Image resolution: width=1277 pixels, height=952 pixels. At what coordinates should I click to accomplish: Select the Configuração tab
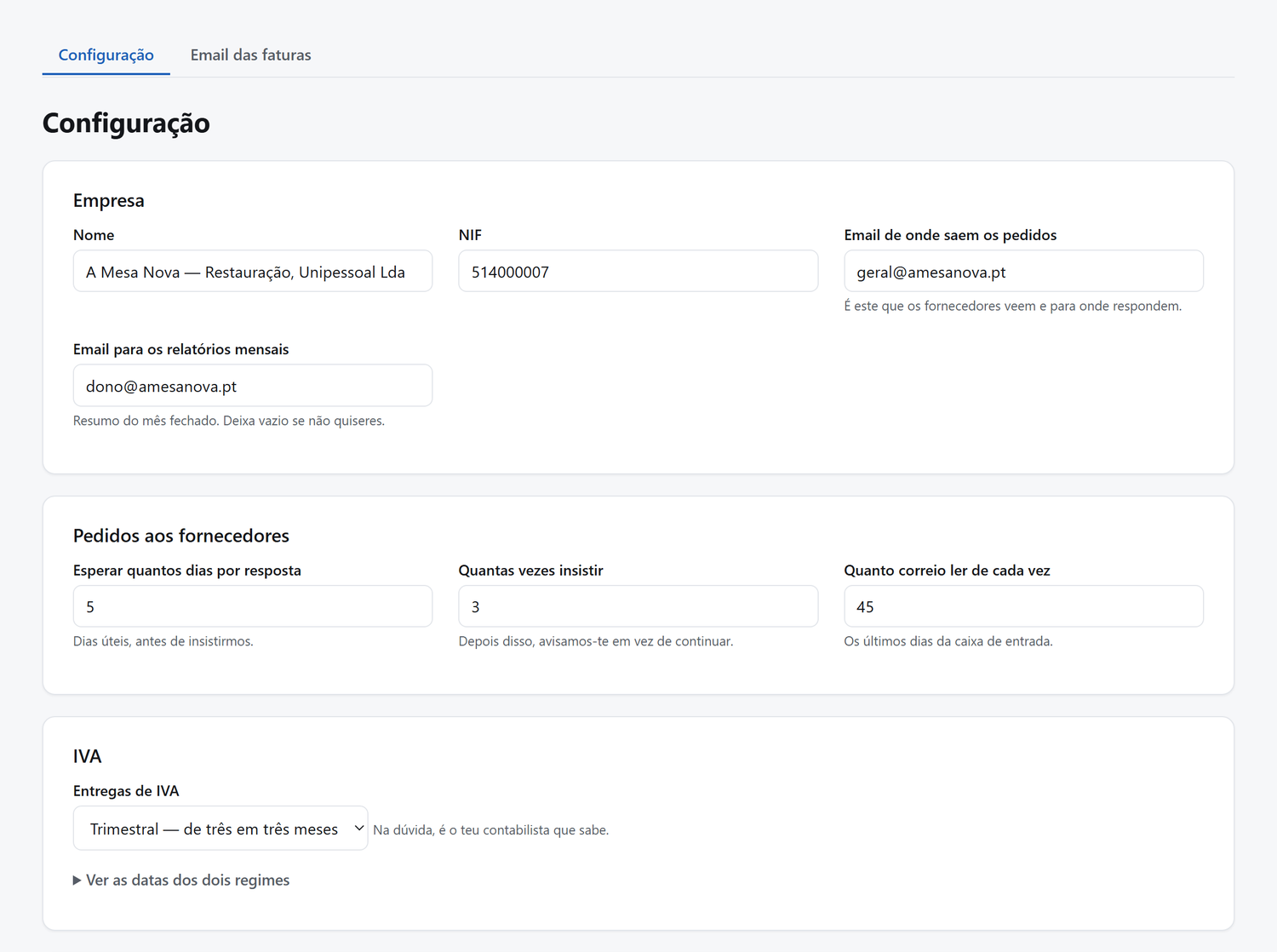click(106, 54)
